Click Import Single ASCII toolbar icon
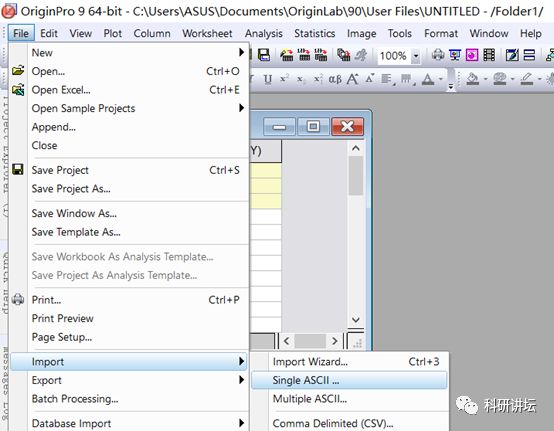This screenshot has height=431, width=554. (x=304, y=55)
